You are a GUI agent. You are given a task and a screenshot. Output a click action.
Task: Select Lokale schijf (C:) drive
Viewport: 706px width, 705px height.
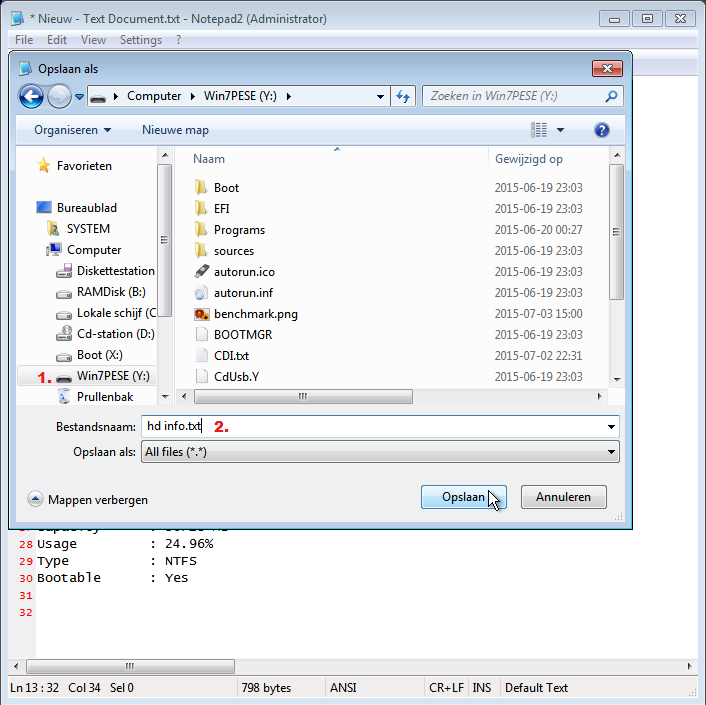(x=106, y=313)
